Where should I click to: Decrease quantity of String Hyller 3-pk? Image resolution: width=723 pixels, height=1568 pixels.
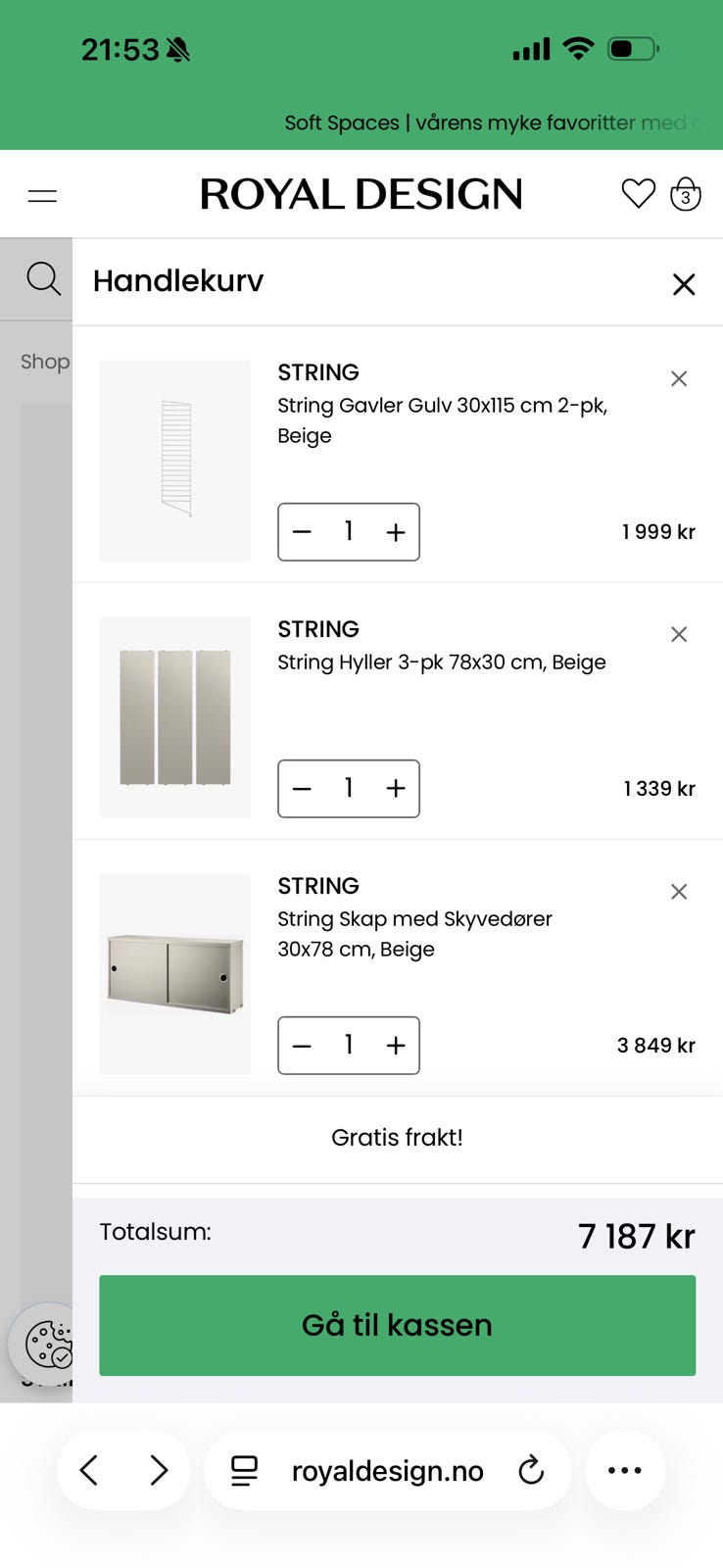(x=302, y=789)
